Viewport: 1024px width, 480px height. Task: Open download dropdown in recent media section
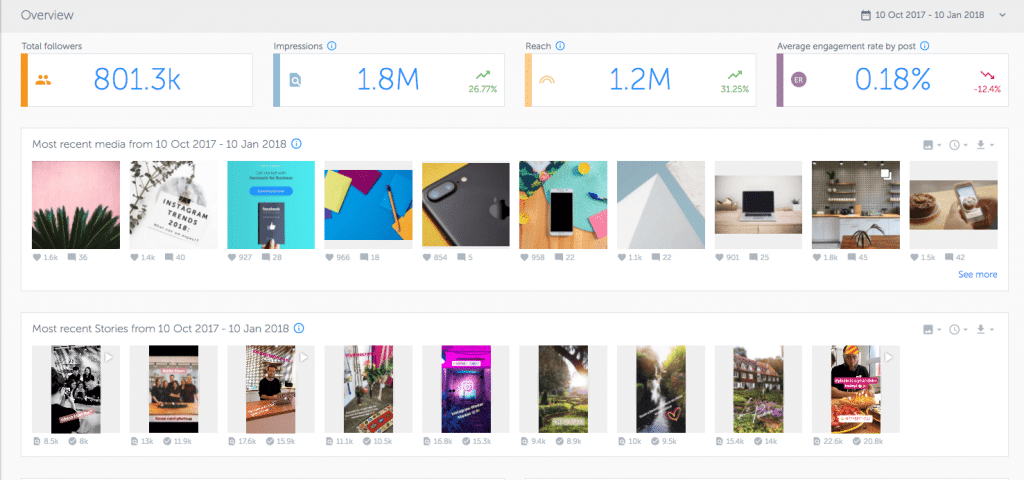click(x=984, y=145)
